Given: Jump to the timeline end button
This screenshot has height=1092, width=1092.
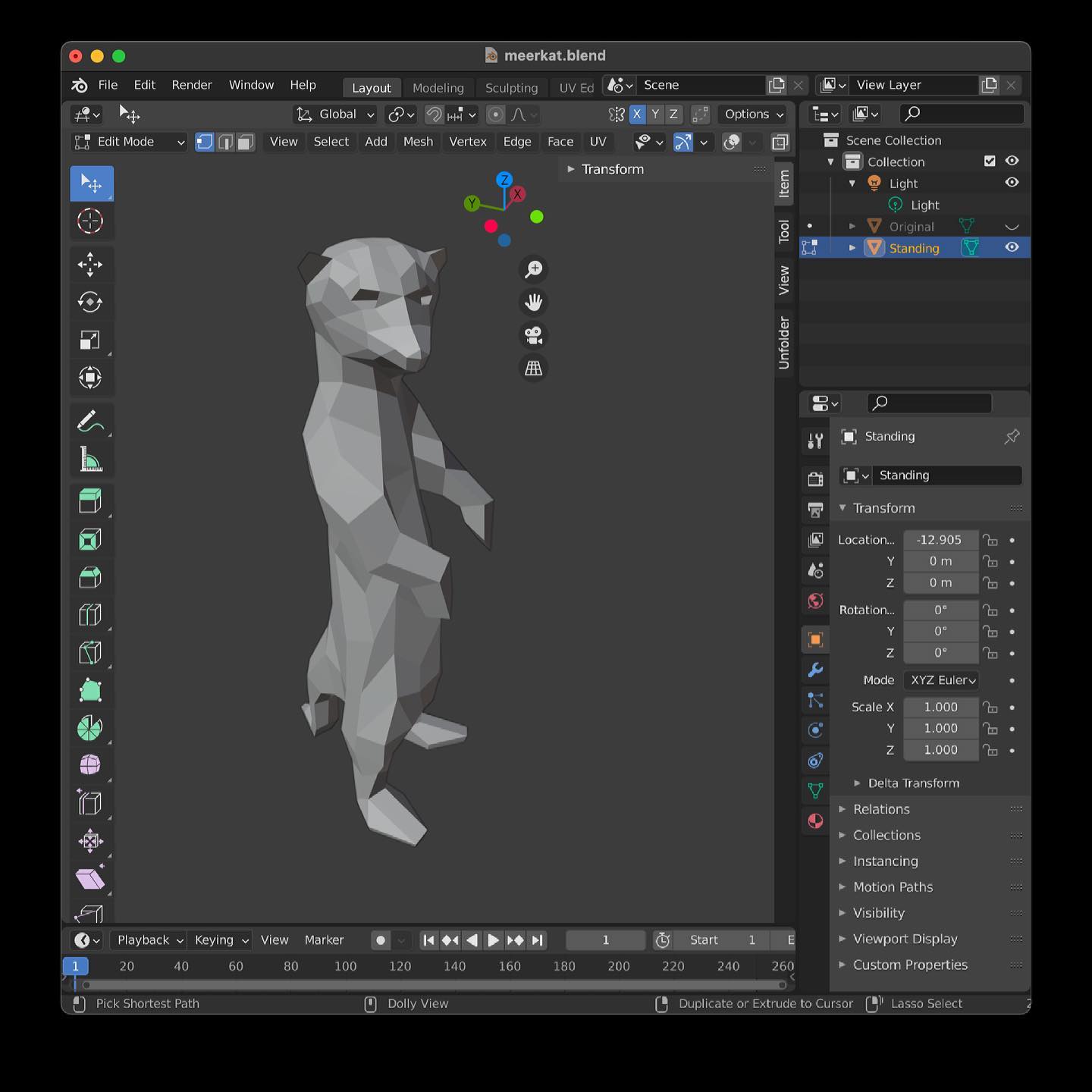Looking at the screenshot, I should 537,940.
